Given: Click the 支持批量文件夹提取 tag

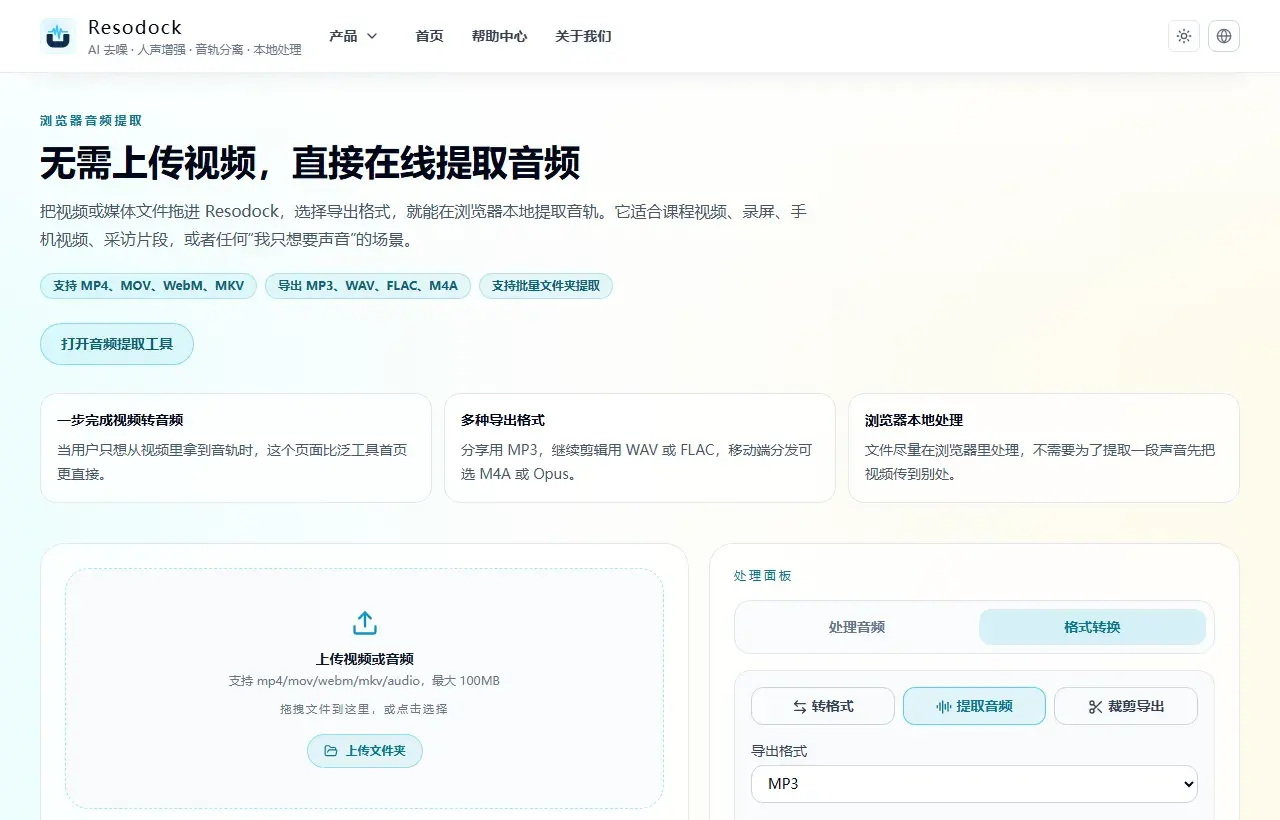Looking at the screenshot, I should 546,286.
